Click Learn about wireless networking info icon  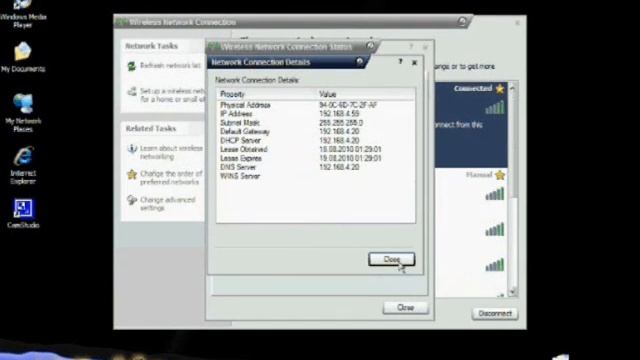[x=132, y=149]
